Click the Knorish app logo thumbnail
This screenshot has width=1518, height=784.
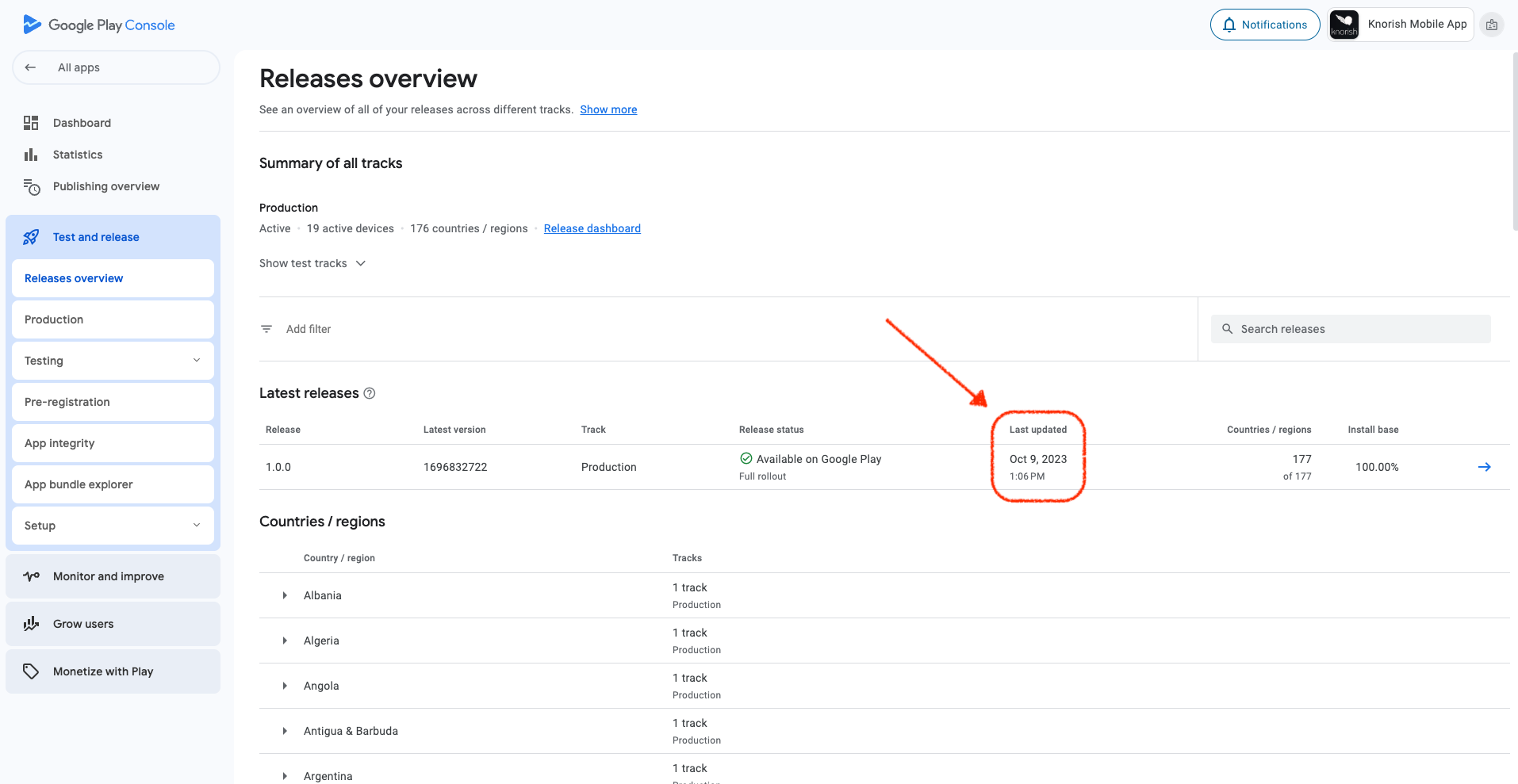click(x=1344, y=25)
